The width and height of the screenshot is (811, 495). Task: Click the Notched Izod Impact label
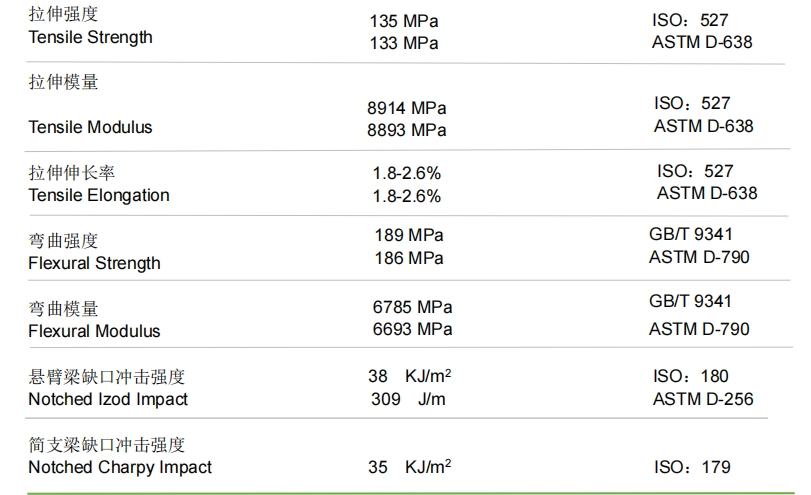pos(108,399)
